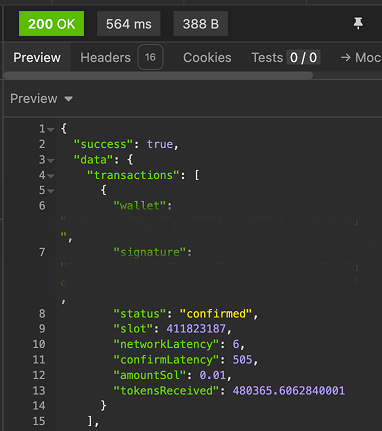Click the "confirmed" status value
Screen dimensions: 382x431
[216, 314]
